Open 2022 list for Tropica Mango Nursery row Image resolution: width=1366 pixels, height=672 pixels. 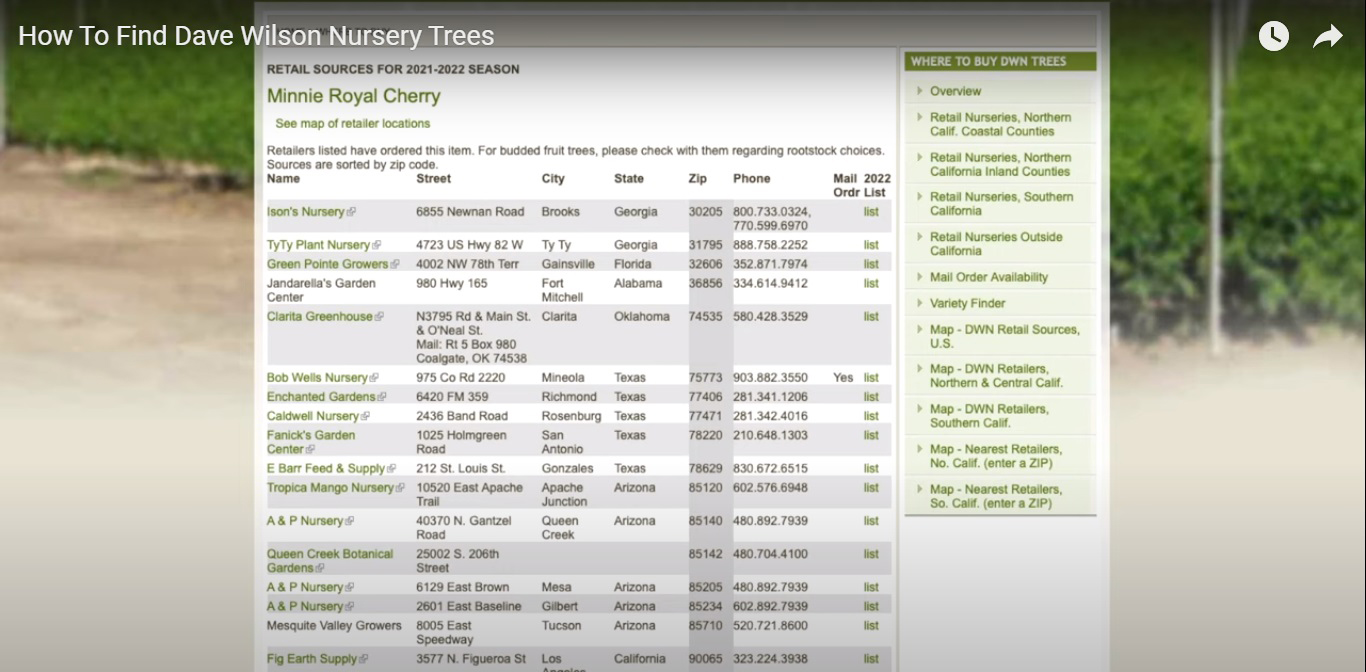pyautogui.click(x=871, y=488)
